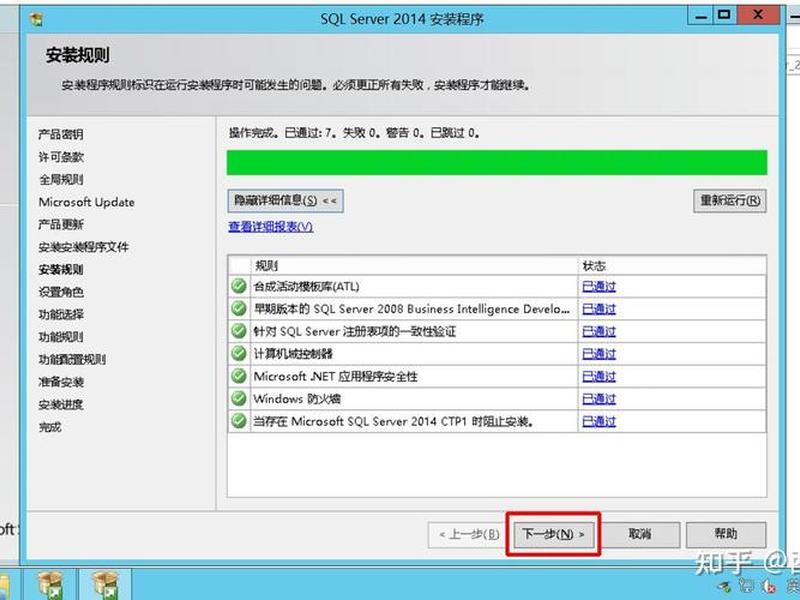Image resolution: width=800 pixels, height=600 pixels.
Task: Select the 完成 step in the sidebar
Action: [x=50, y=427]
